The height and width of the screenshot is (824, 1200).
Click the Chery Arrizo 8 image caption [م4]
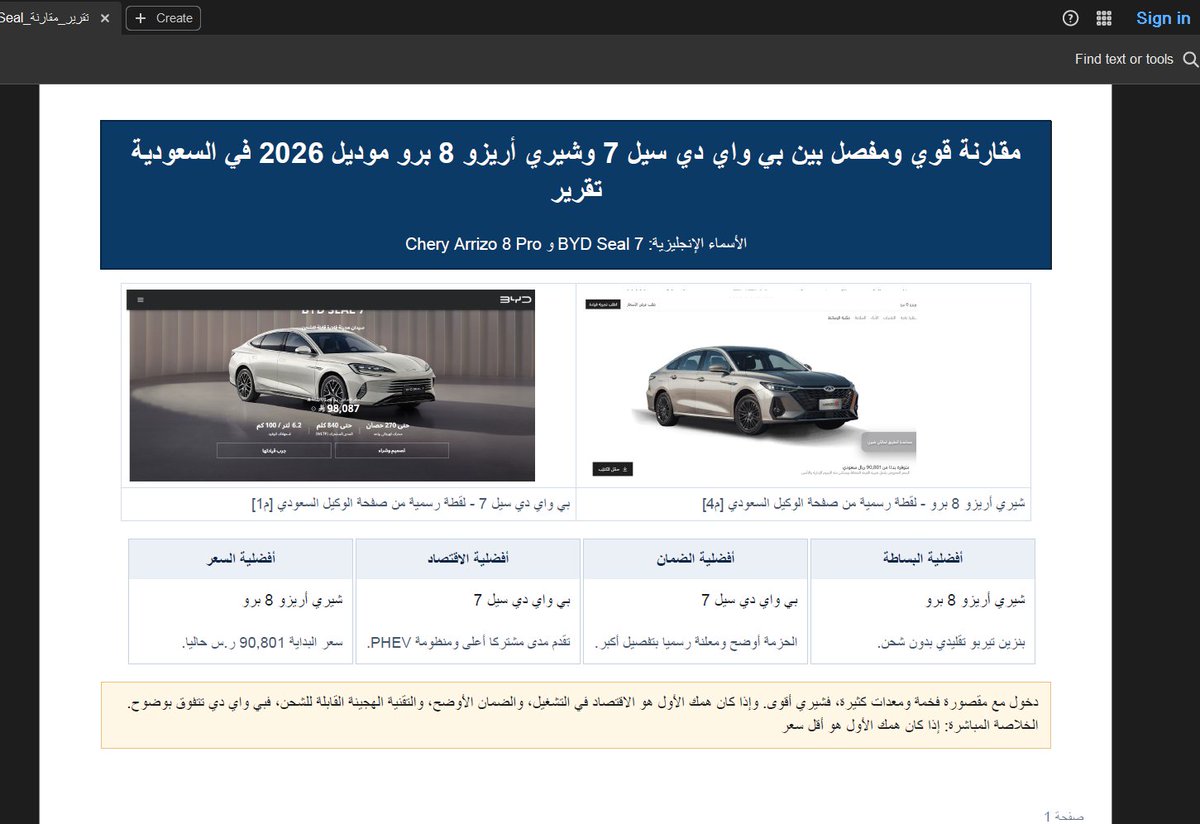click(864, 504)
